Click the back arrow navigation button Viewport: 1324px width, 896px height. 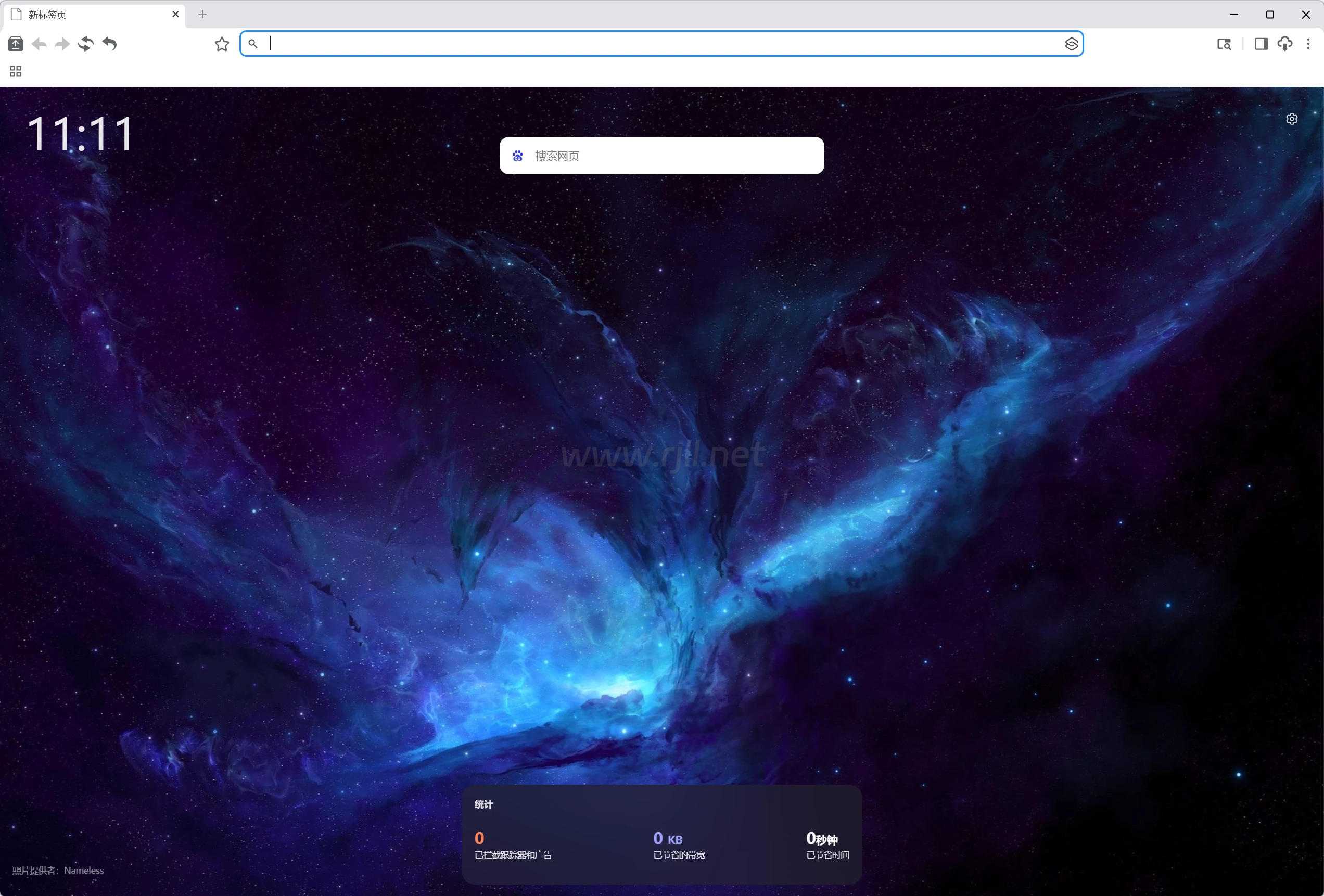point(40,44)
